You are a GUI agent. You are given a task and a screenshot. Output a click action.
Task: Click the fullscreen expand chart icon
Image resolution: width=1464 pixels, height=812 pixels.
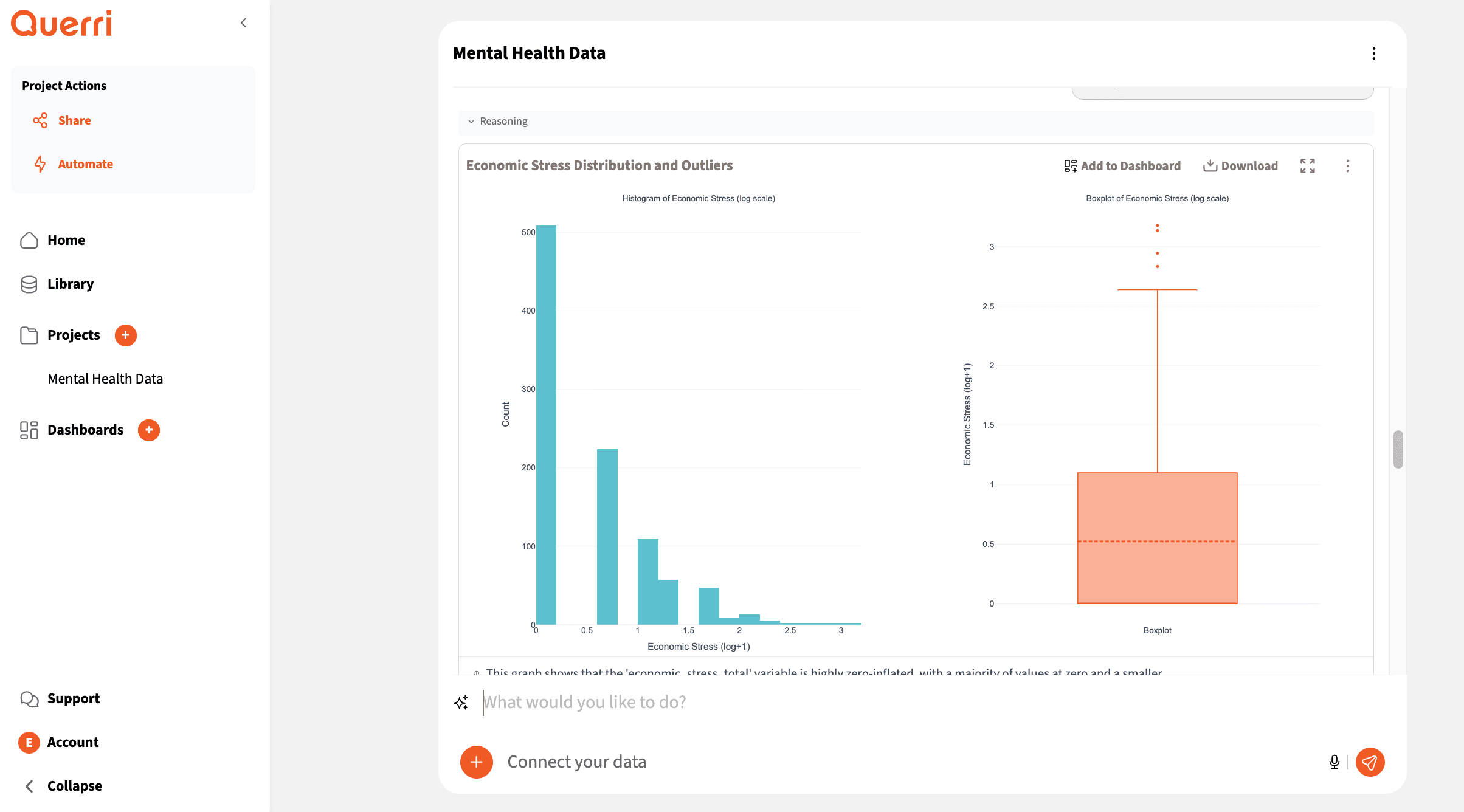pos(1307,166)
